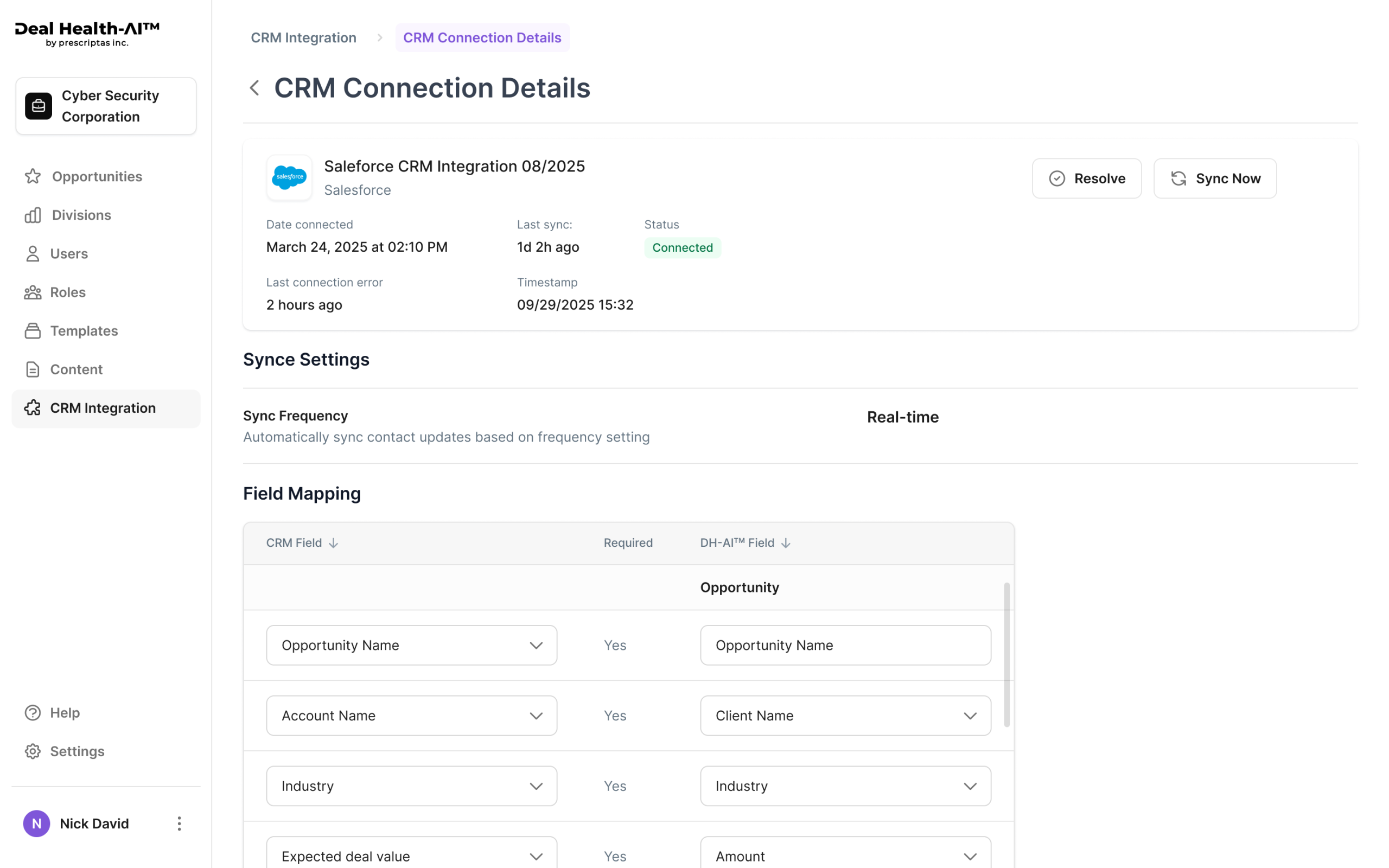Open the Roles sidebar item
The height and width of the screenshot is (868, 1389).
(68, 292)
